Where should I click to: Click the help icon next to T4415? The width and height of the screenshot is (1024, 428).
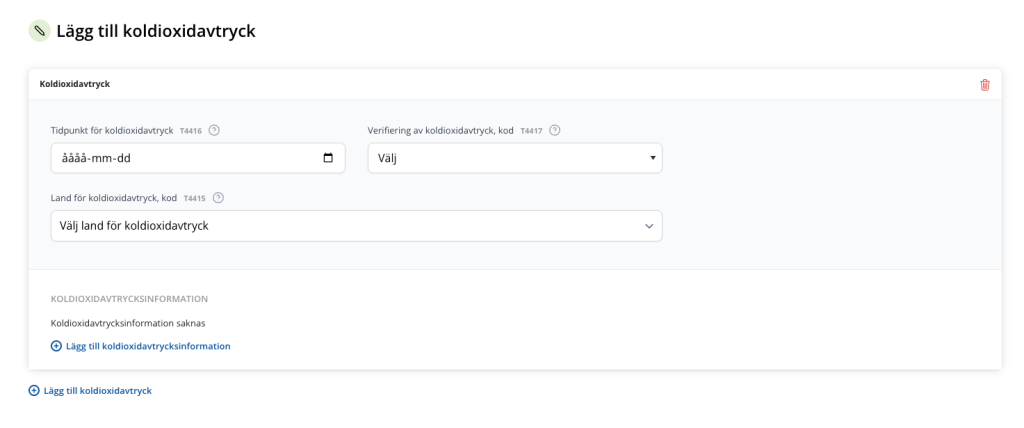[218, 197]
